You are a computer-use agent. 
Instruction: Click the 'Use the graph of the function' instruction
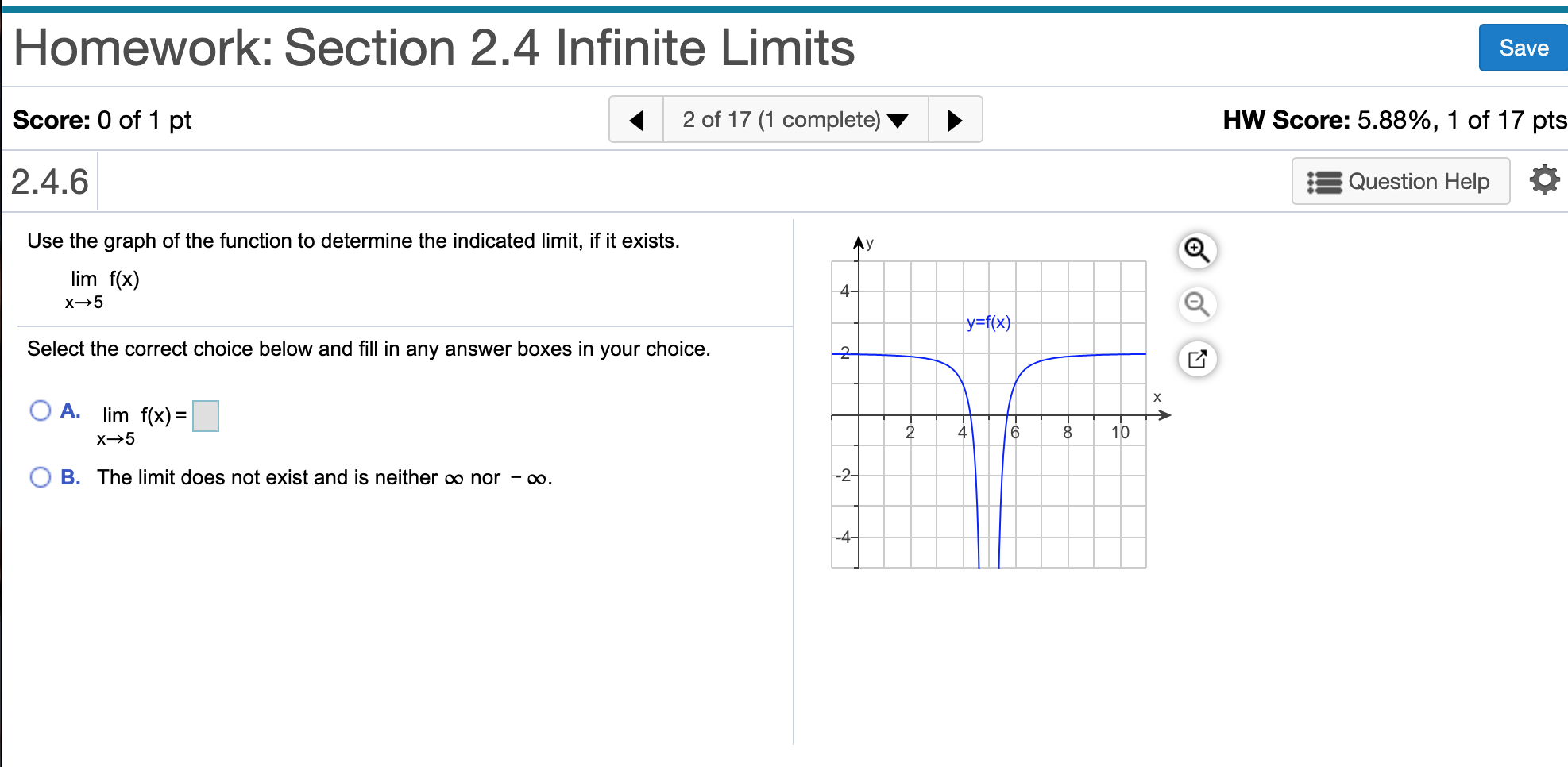pos(353,241)
